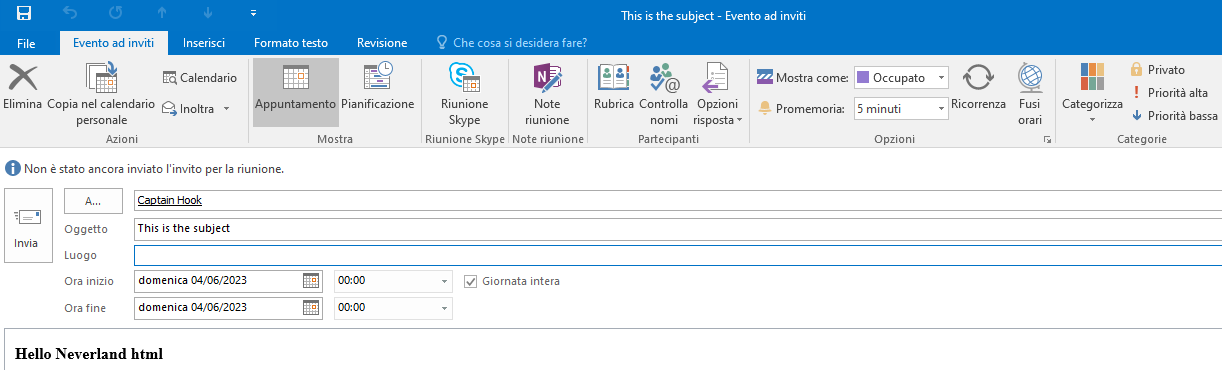Click into the Luogo location field

pyautogui.click(x=677, y=255)
